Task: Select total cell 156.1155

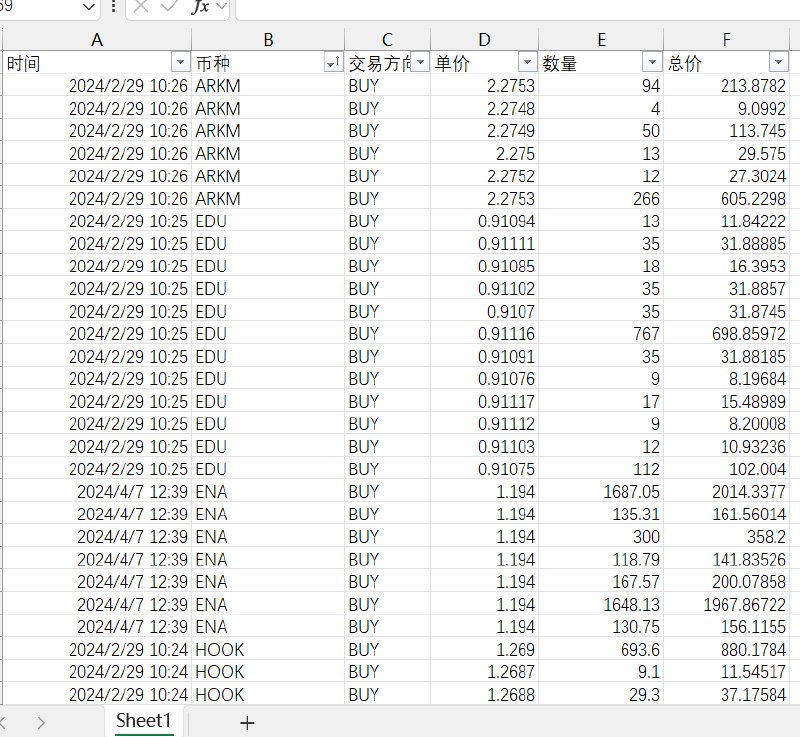Action: point(727,626)
